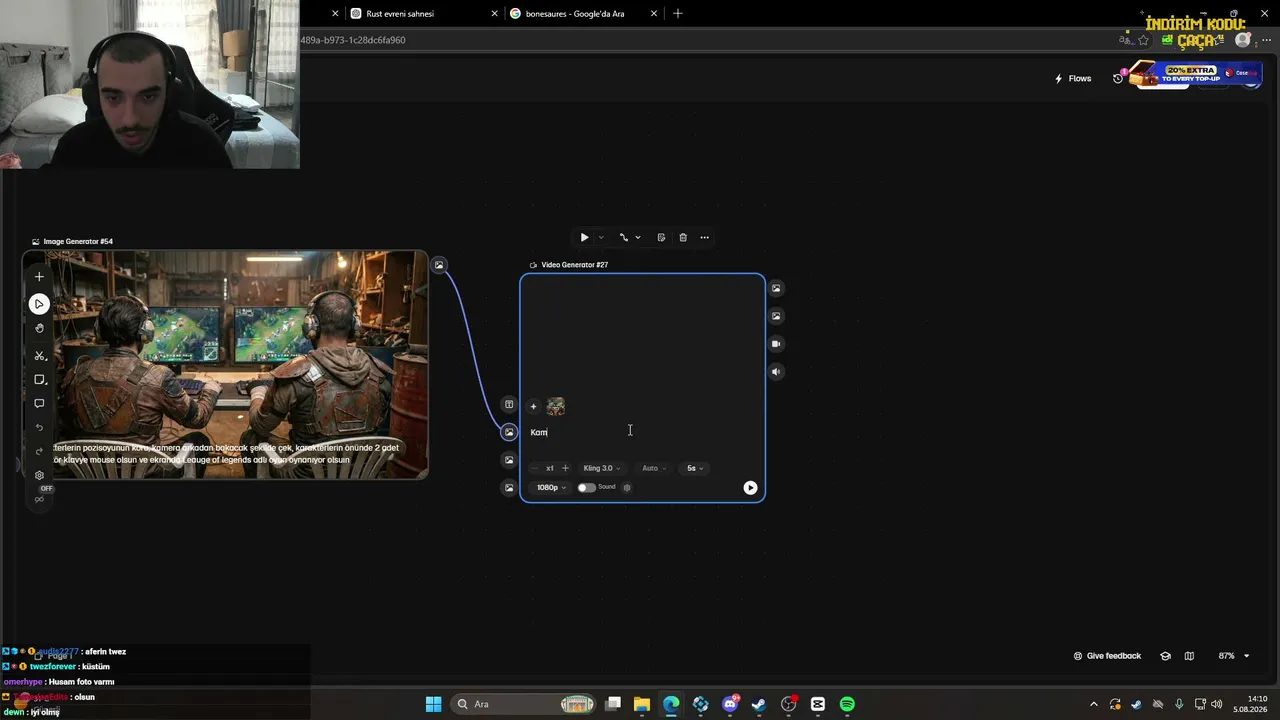Click the taskbar search box 'Ara'
The height and width of the screenshot is (720, 1280).
tap(524, 704)
